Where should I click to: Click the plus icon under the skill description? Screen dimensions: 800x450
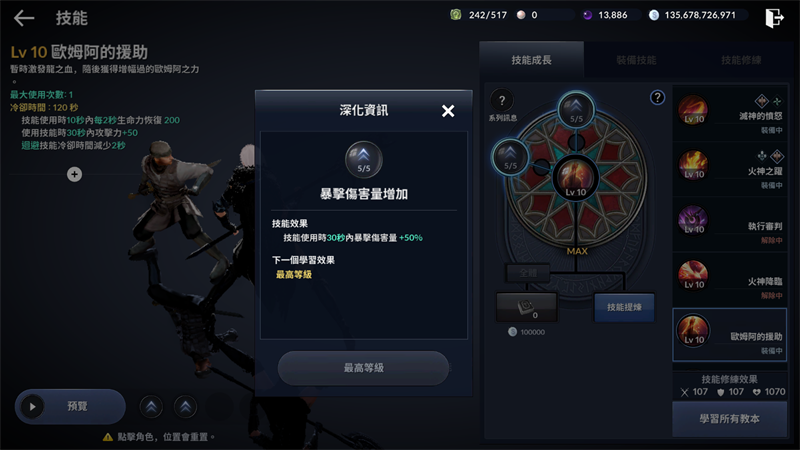[x=74, y=174]
